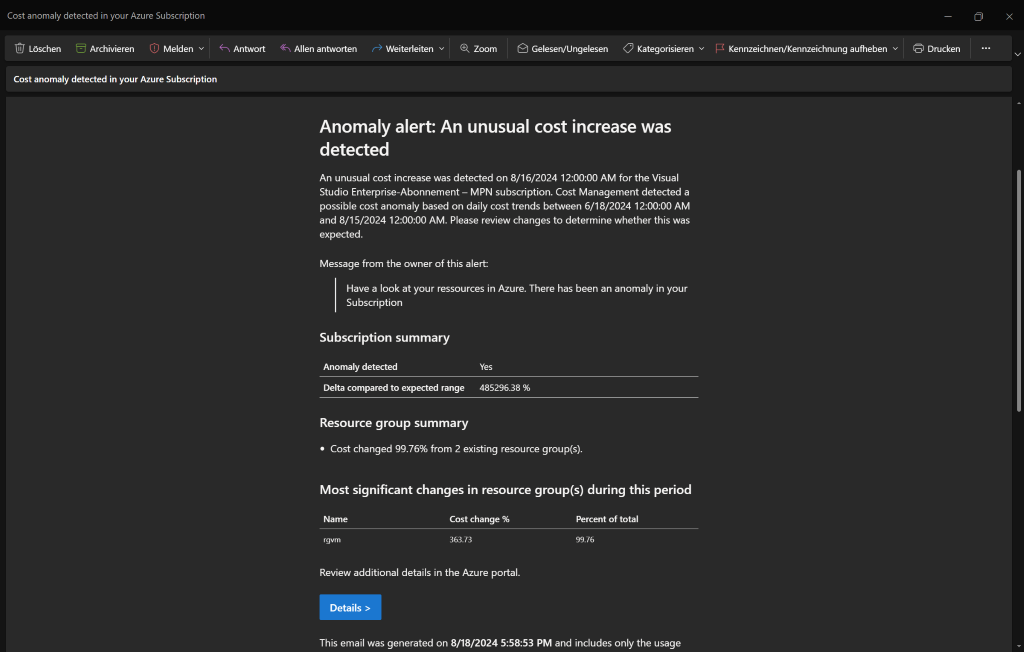This screenshot has width=1024, height=652.
Task: Click the vertical message scrollbar
Action: pyautogui.click(x=1018, y=290)
